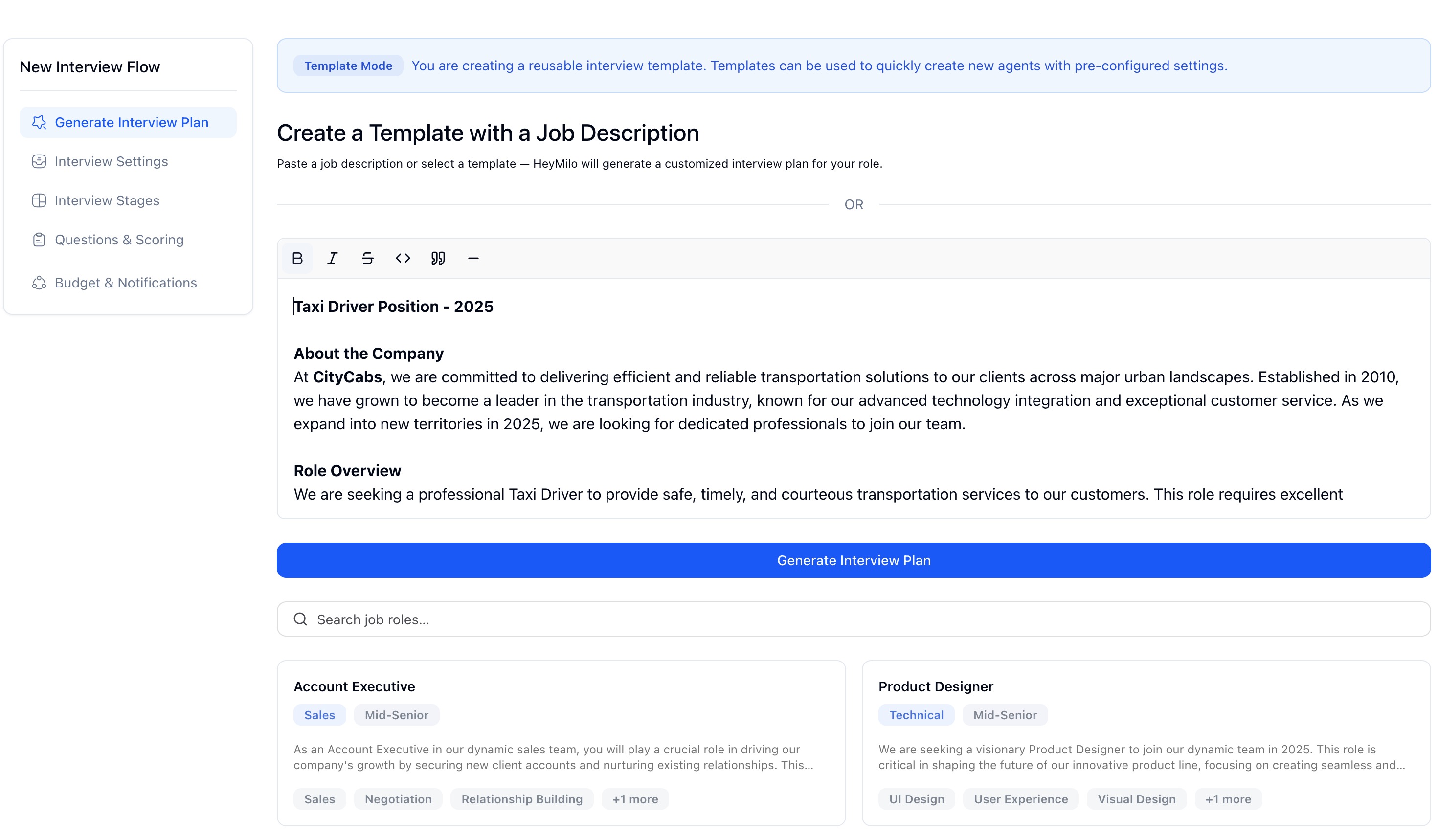
Task: Insert a blockquote in the editor
Action: point(438,258)
